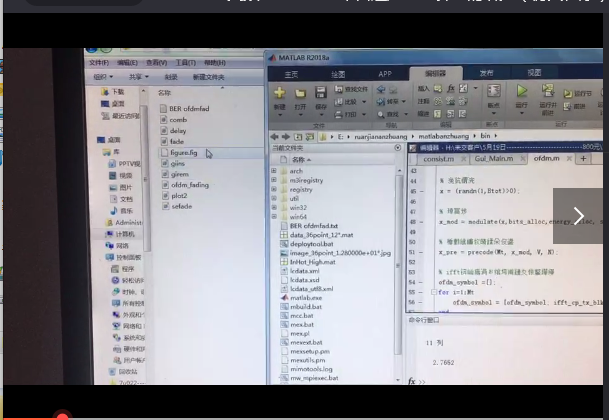
Task: Click the Find magnifier icon in ribbon
Action: 381,114
